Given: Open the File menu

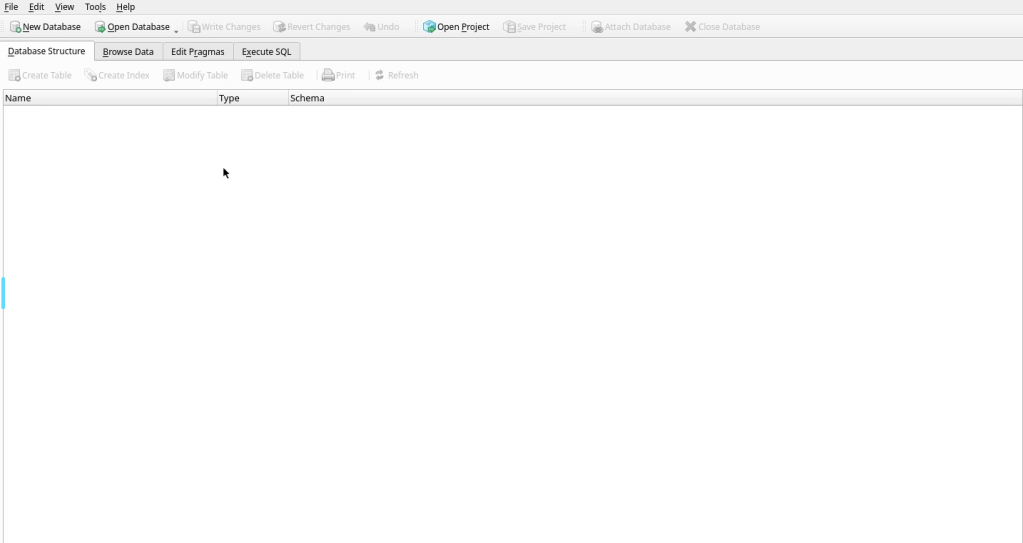Looking at the screenshot, I should pyautogui.click(x=11, y=7).
